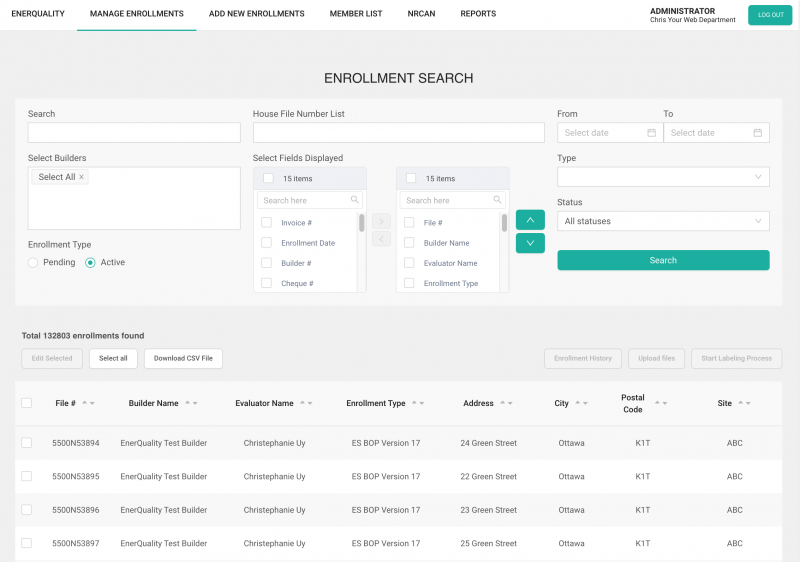
Task: Sort Evaluator Name column descending
Action: click(310, 403)
